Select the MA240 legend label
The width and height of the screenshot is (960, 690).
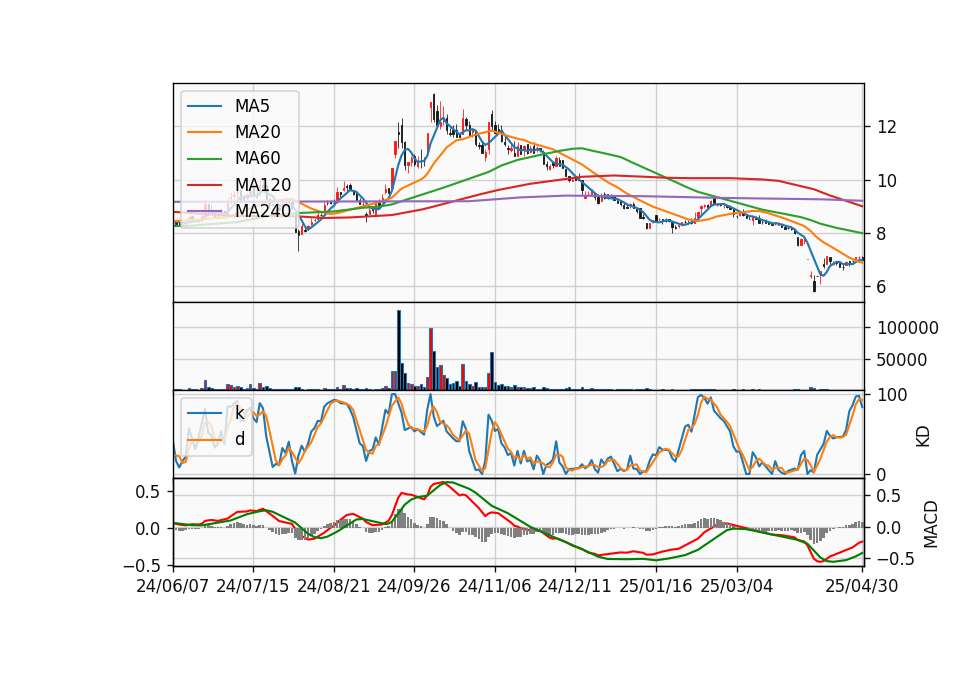(263, 211)
